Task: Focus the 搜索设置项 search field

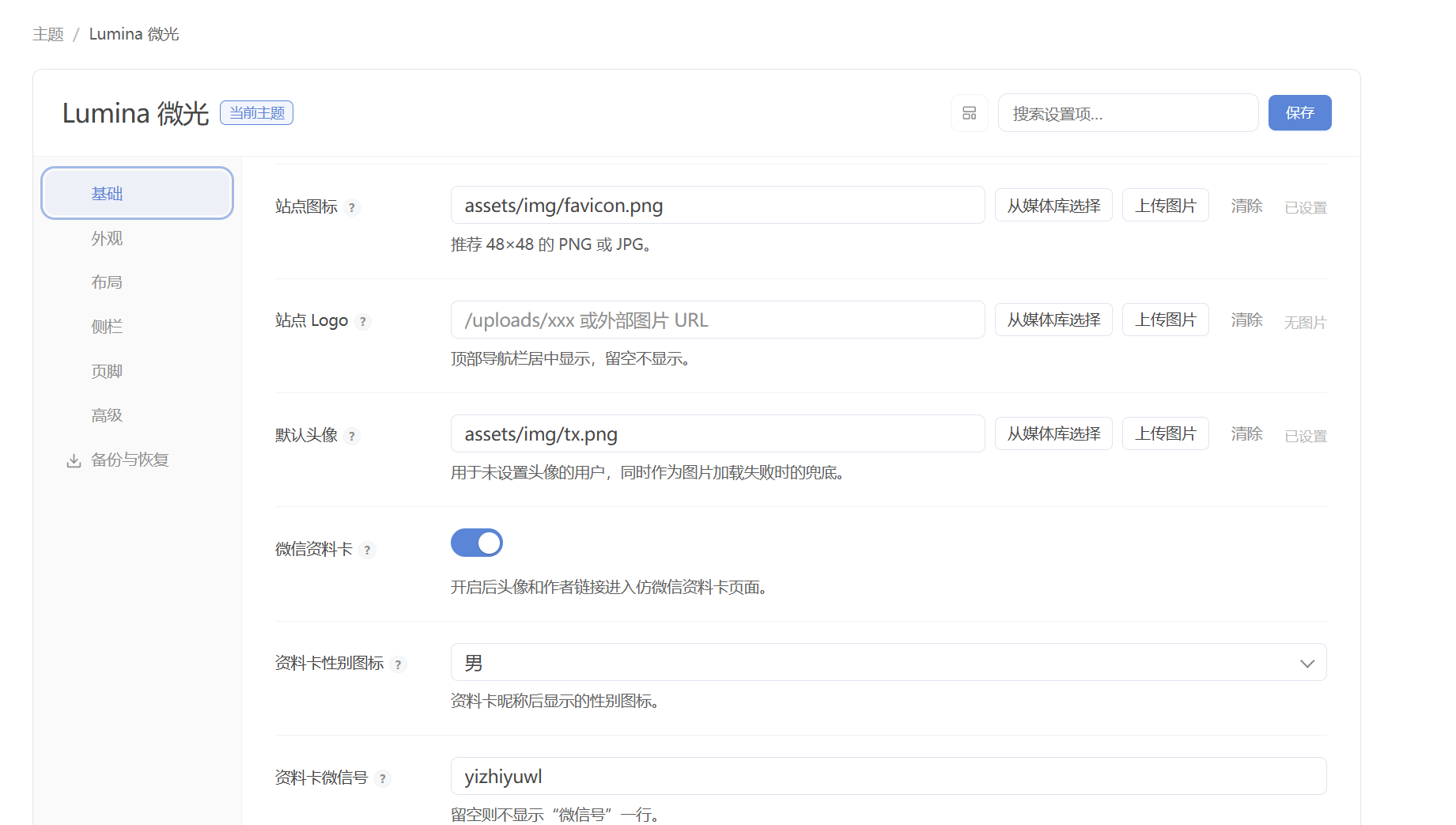Action: click(x=1128, y=113)
